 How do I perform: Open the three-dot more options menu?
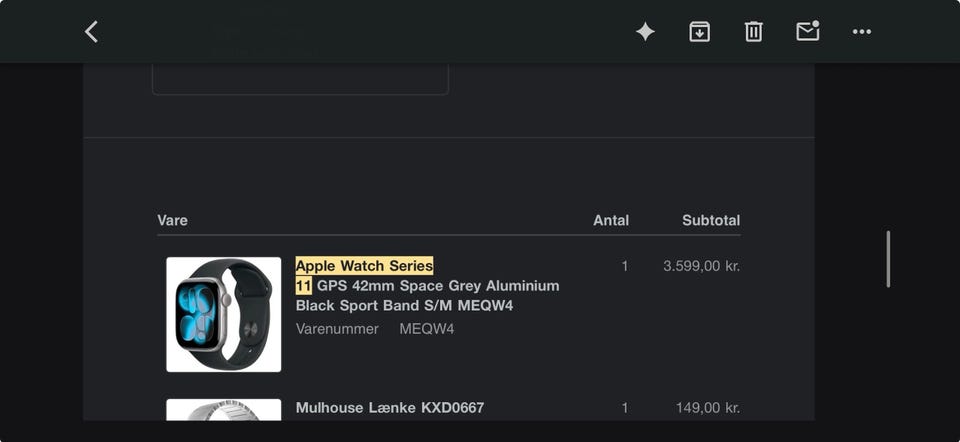pos(862,32)
